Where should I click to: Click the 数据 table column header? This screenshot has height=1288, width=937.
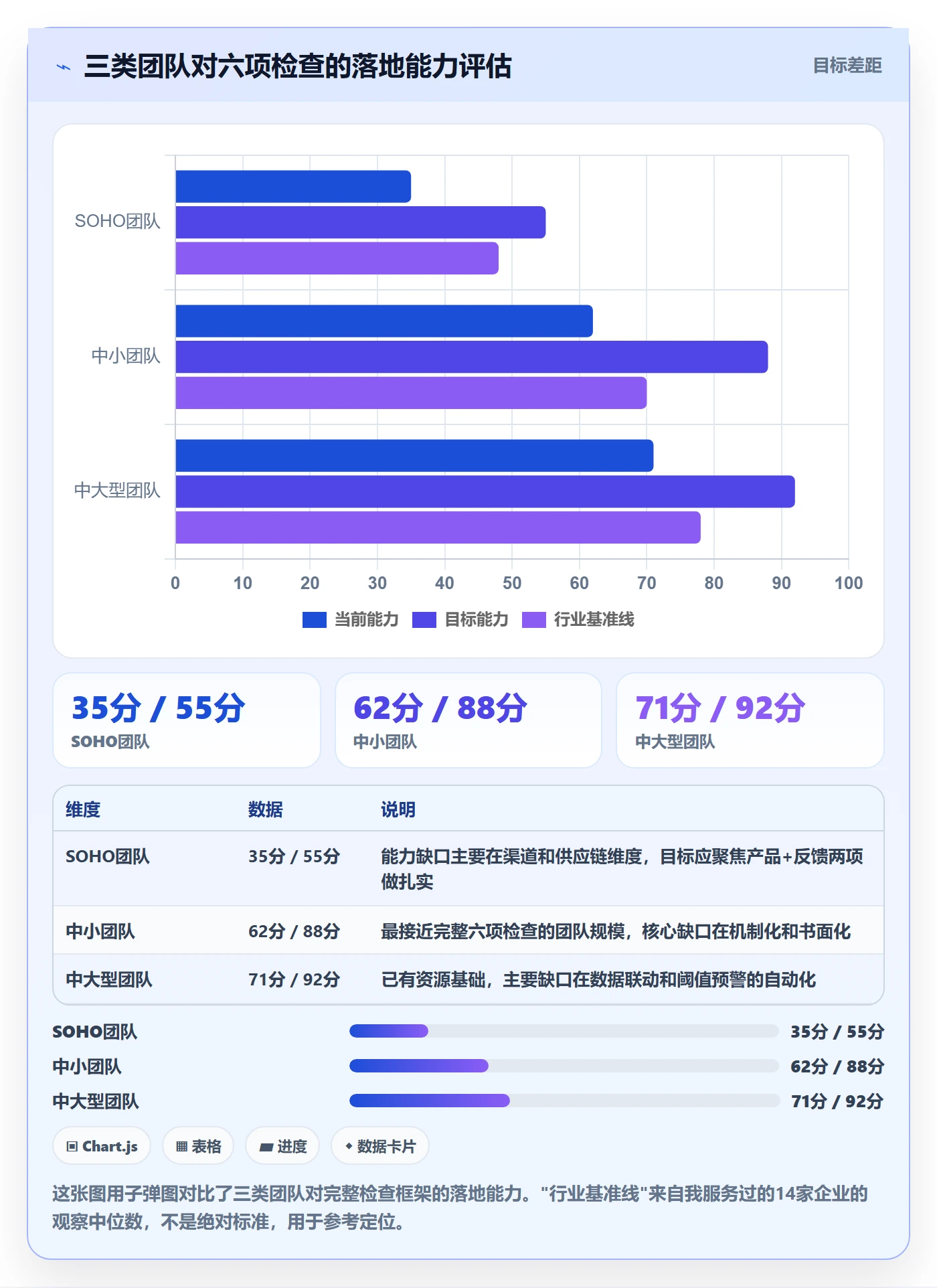[266, 809]
